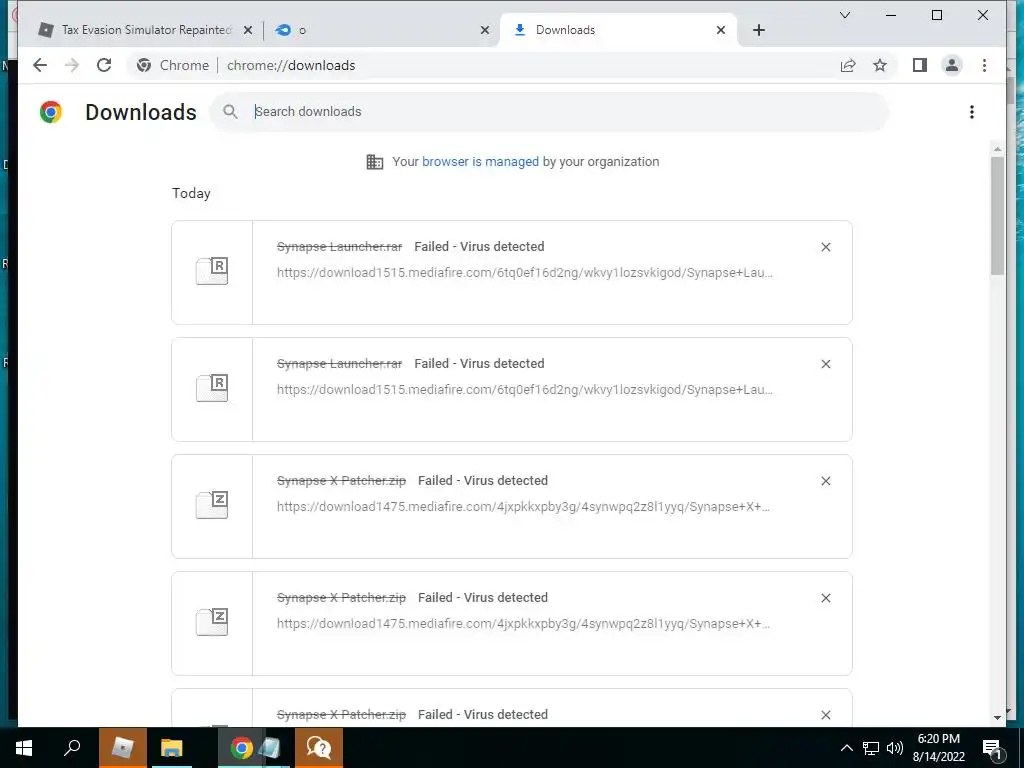This screenshot has height=768, width=1024.
Task: Close the tab titled 'o'
Action: pyautogui.click(x=485, y=30)
